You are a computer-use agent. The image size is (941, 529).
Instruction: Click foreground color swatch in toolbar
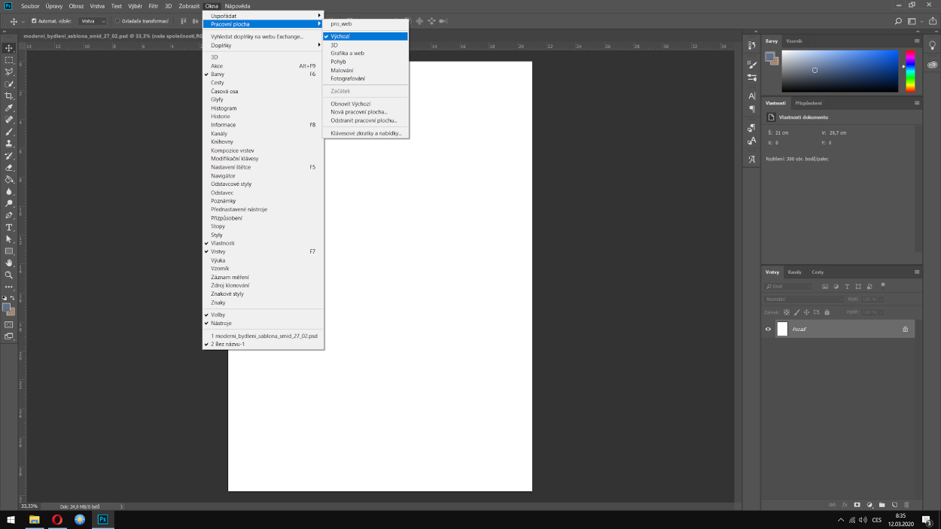7,308
